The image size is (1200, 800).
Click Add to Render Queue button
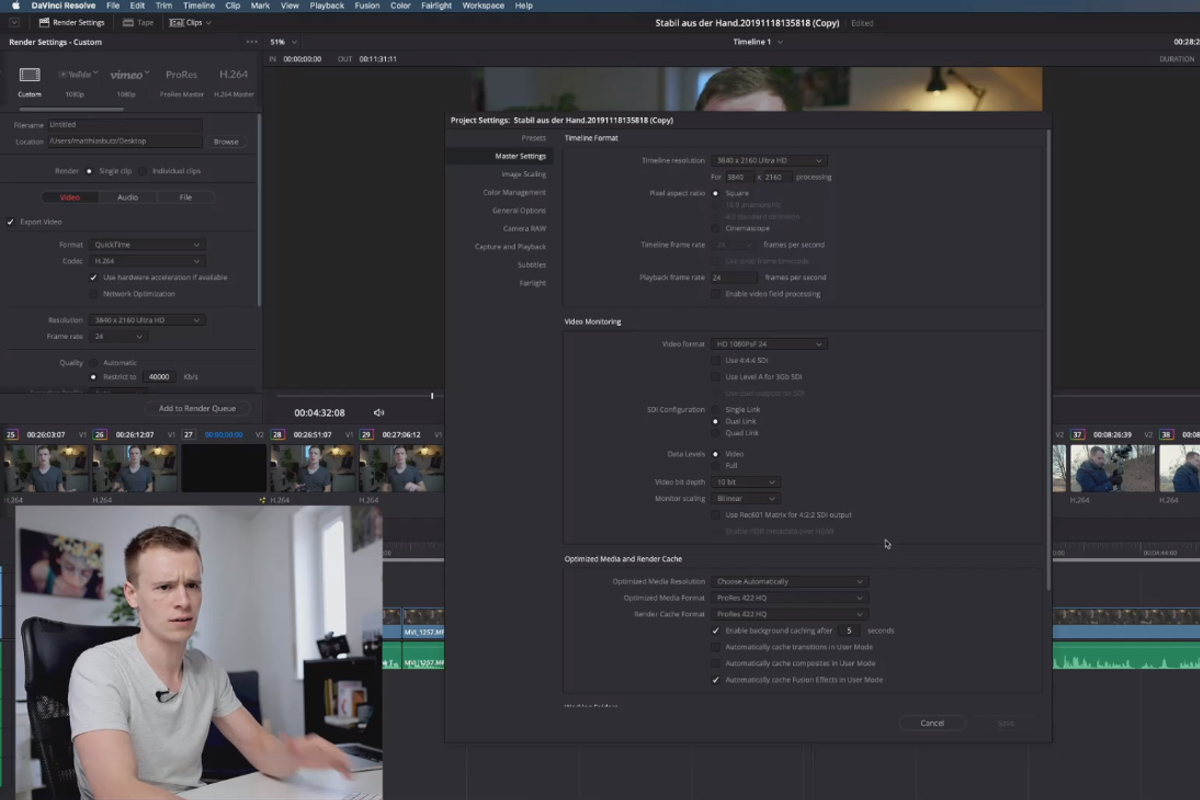[197, 408]
